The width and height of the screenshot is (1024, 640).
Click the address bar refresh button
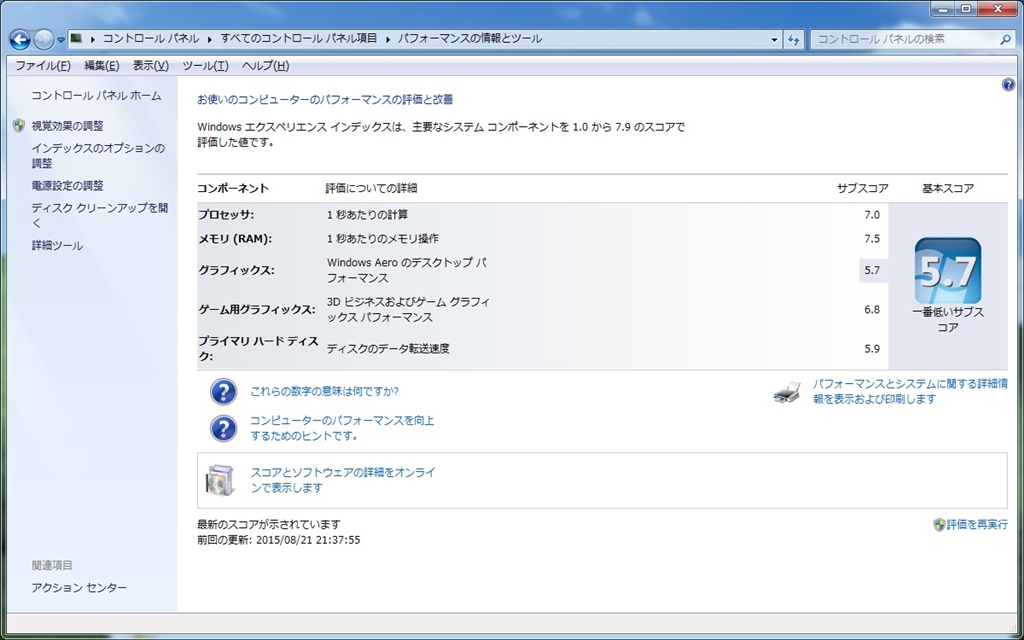793,39
